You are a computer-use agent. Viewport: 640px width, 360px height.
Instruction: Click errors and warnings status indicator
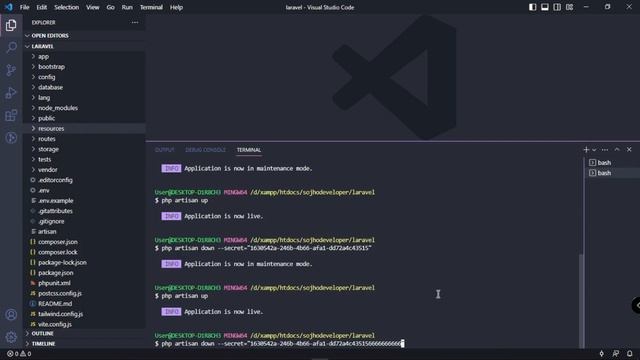pyautogui.click(x=19, y=353)
